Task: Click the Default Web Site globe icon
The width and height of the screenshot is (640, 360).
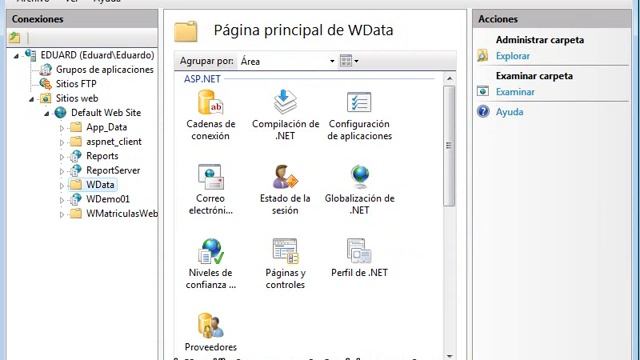Action: coord(60,112)
